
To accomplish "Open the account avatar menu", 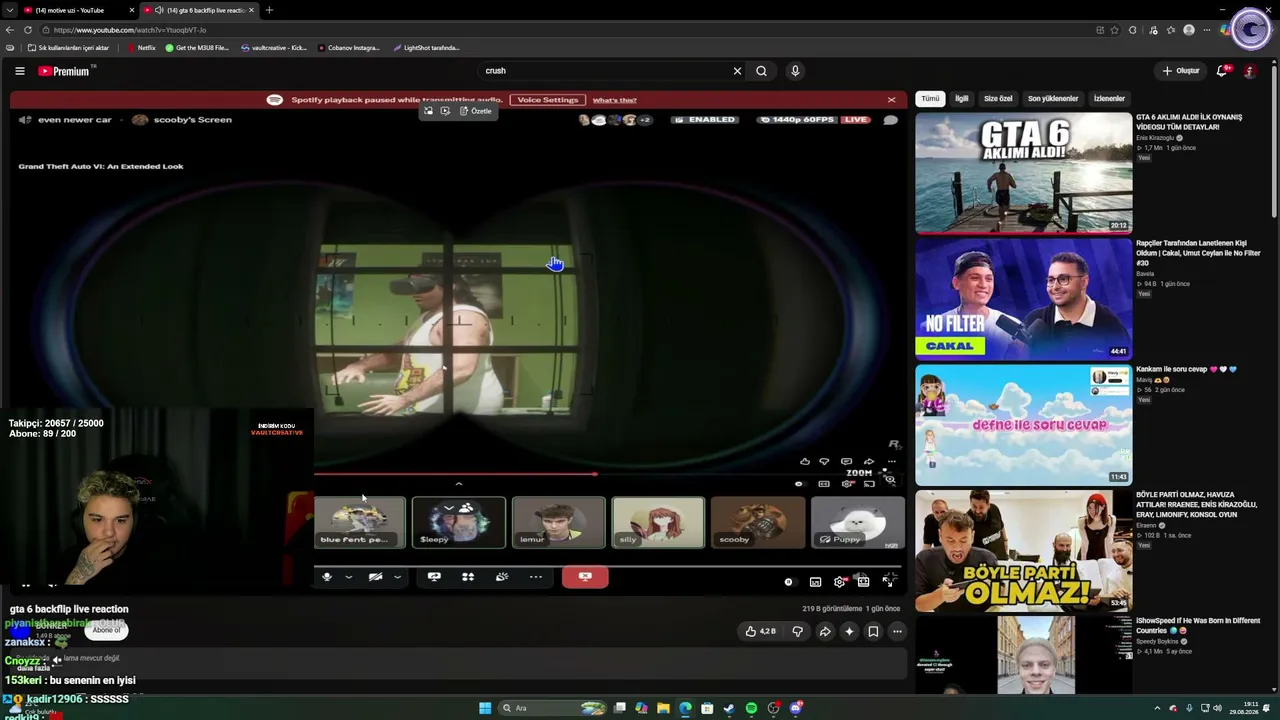I will point(1249,71).
